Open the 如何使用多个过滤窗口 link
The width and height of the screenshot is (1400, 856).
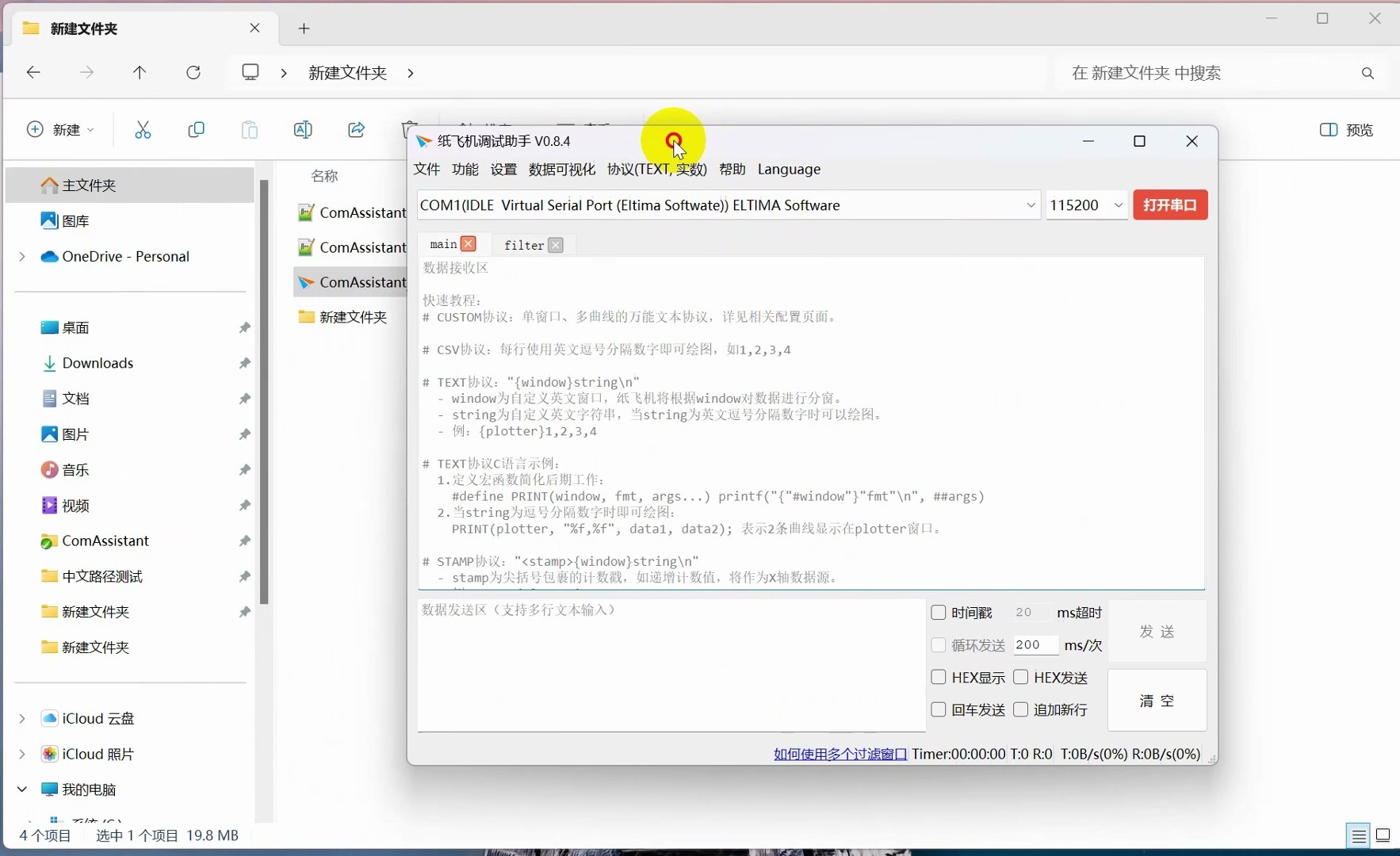[840, 754]
